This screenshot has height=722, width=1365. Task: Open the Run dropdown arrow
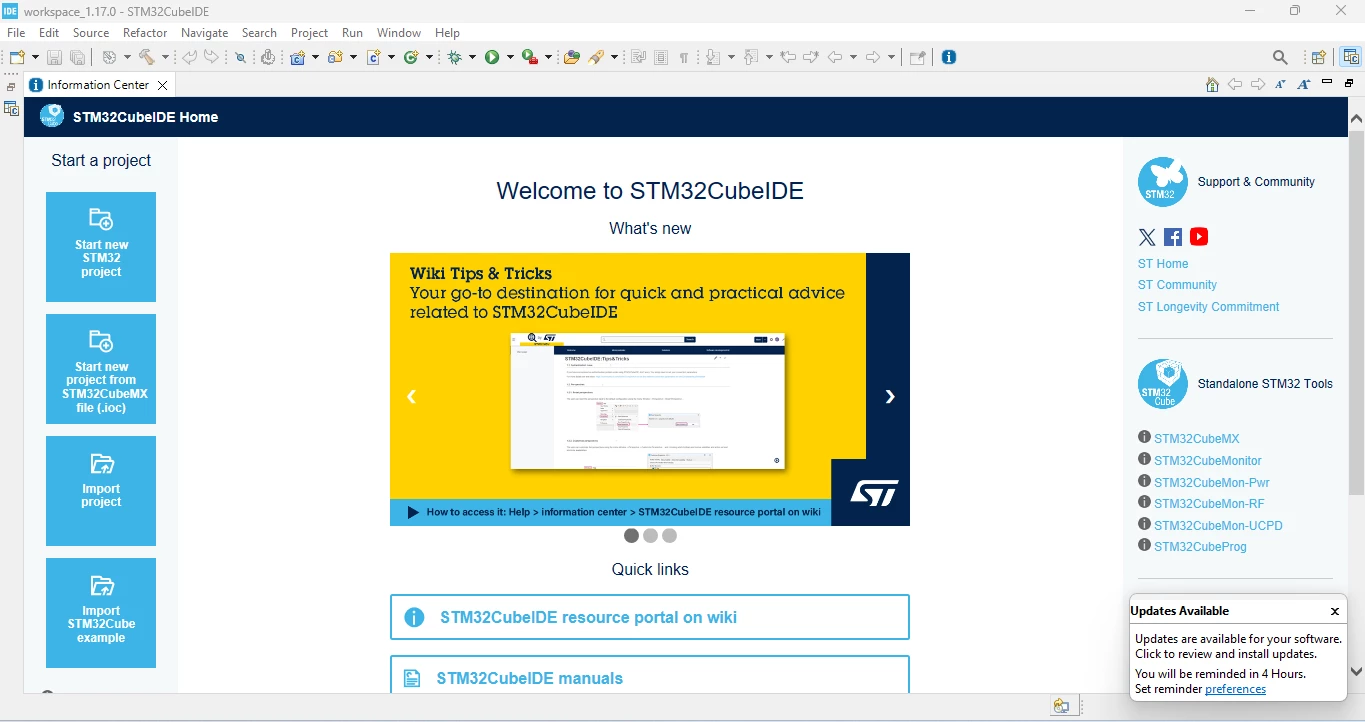pyautogui.click(x=509, y=58)
